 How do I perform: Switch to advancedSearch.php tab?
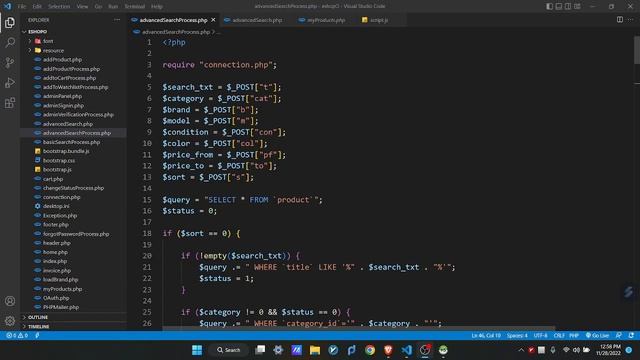[257, 20]
